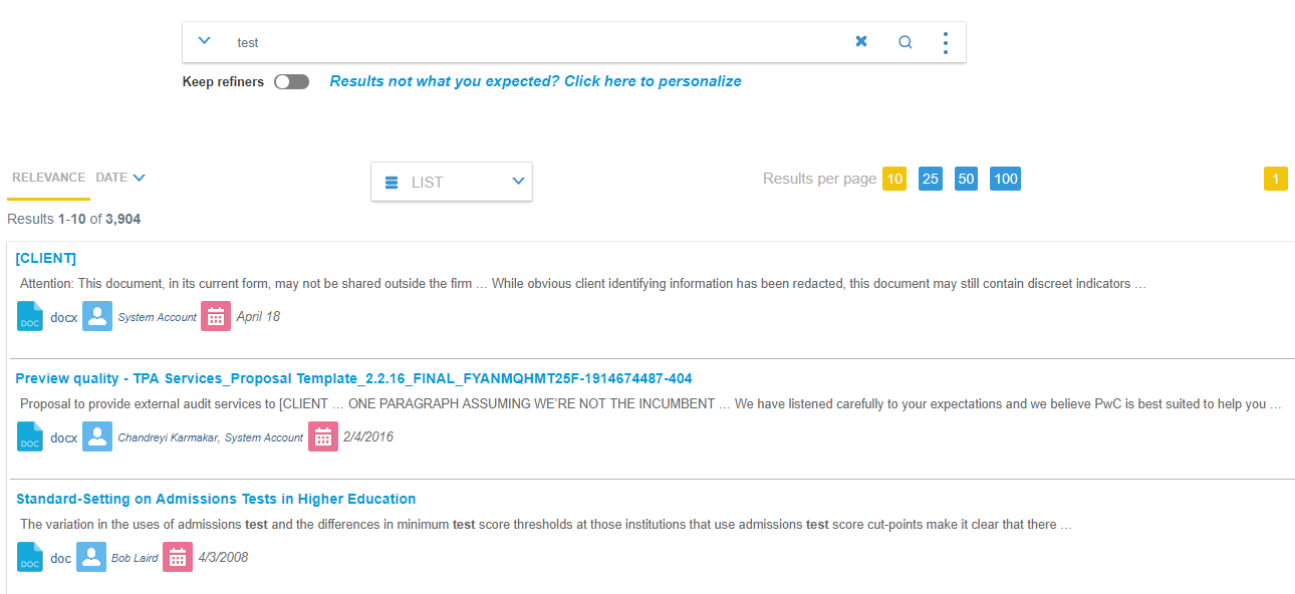Set results per page to 50

tap(966, 179)
